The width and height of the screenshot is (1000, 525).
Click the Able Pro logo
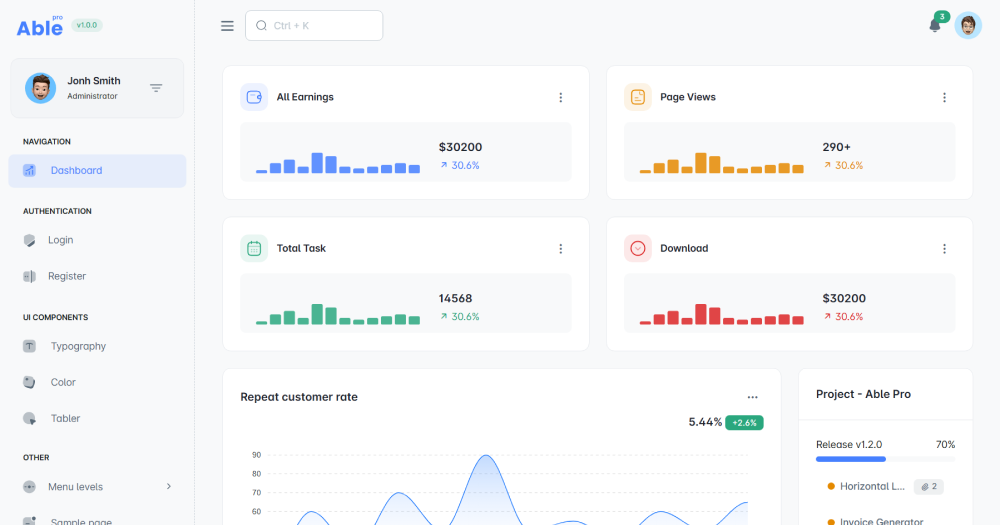[x=40, y=26]
